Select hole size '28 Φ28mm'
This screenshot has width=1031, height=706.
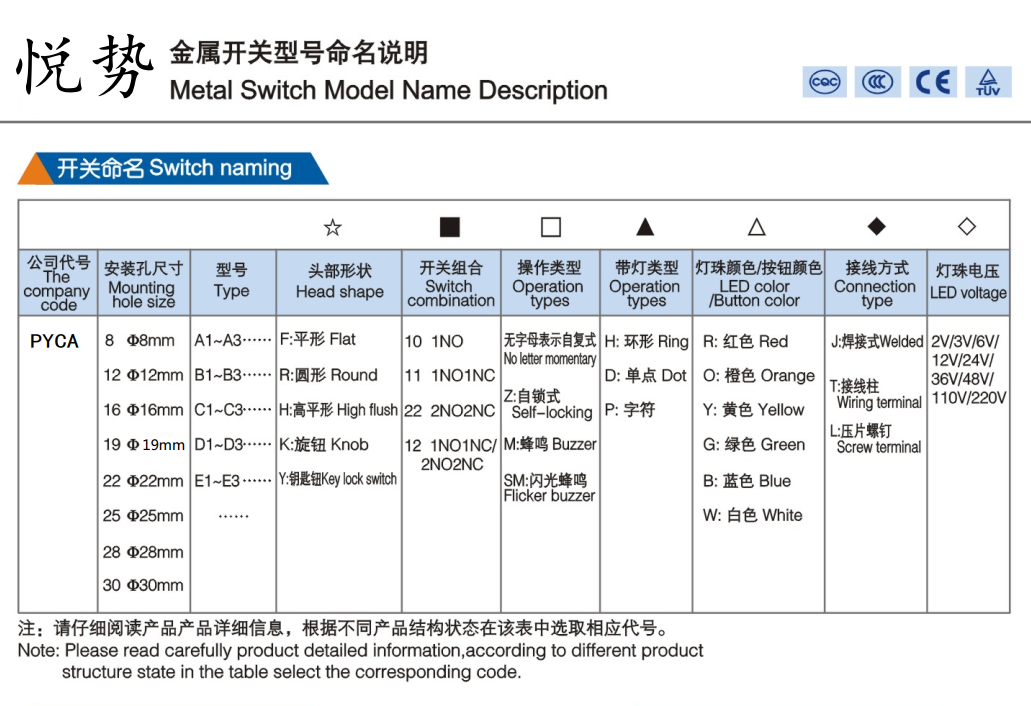click(143, 552)
